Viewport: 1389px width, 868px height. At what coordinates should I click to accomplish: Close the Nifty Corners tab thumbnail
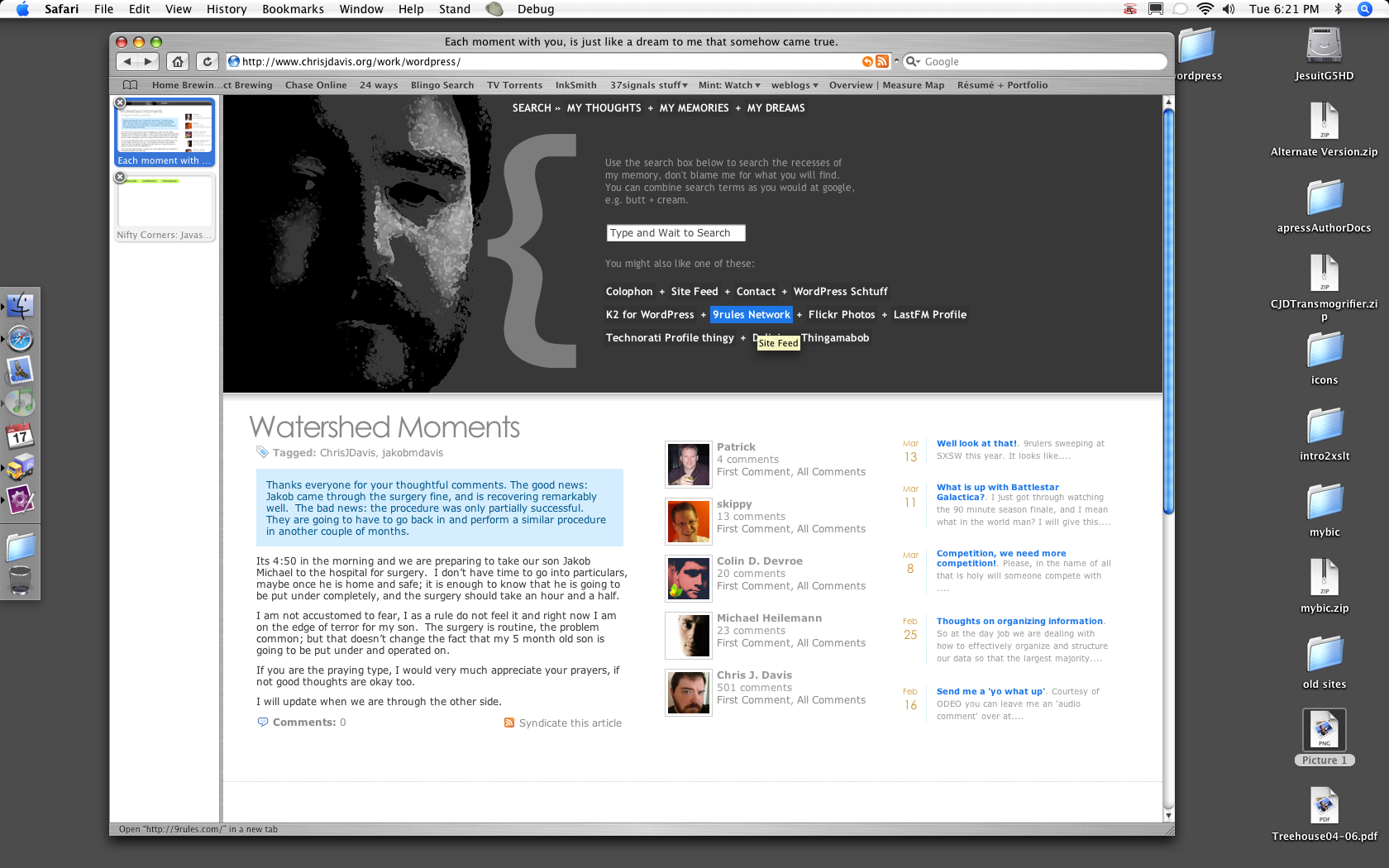[121, 177]
